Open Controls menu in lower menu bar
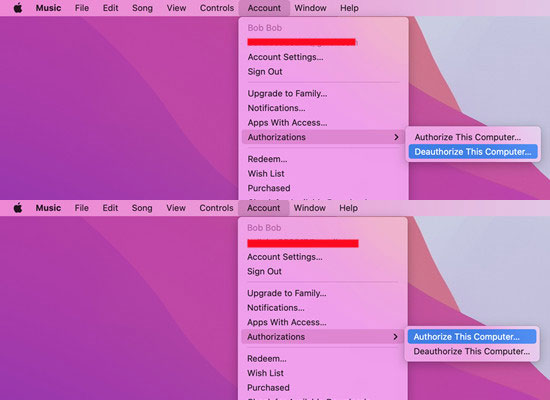550x400 pixels. pos(216,208)
